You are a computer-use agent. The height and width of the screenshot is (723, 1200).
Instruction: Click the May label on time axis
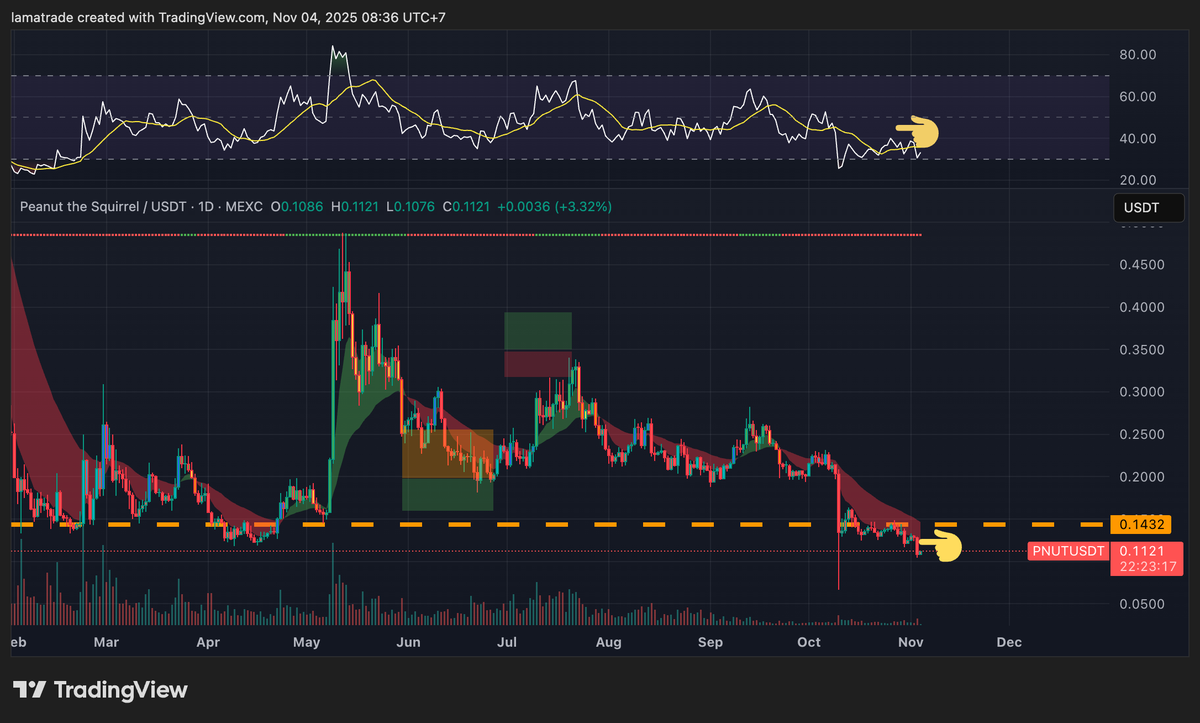[308, 642]
